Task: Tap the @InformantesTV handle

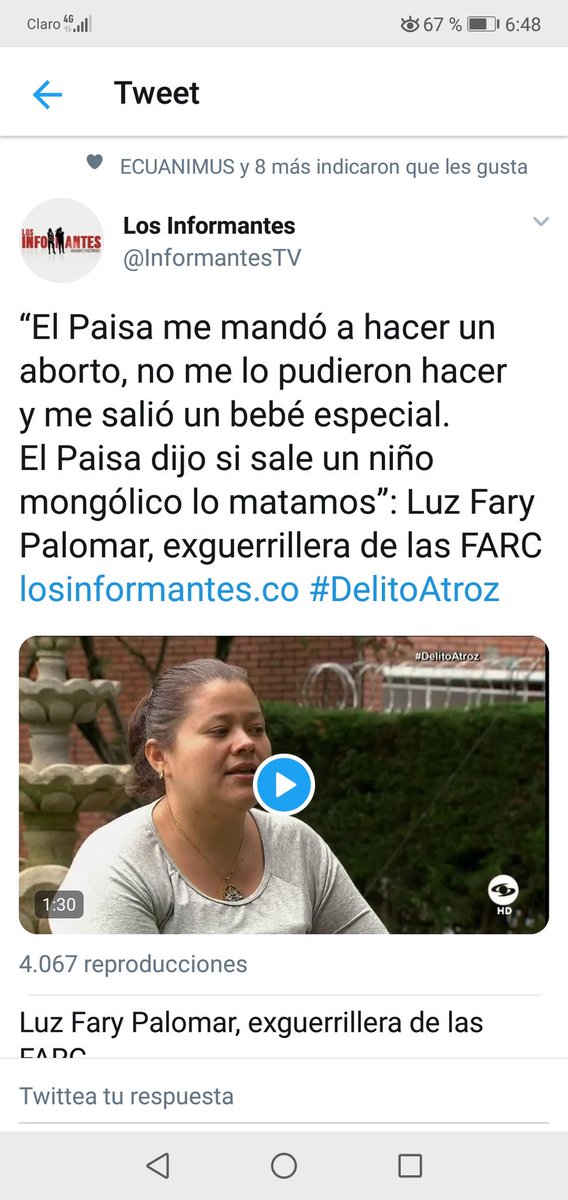Action: pyautogui.click(x=212, y=258)
